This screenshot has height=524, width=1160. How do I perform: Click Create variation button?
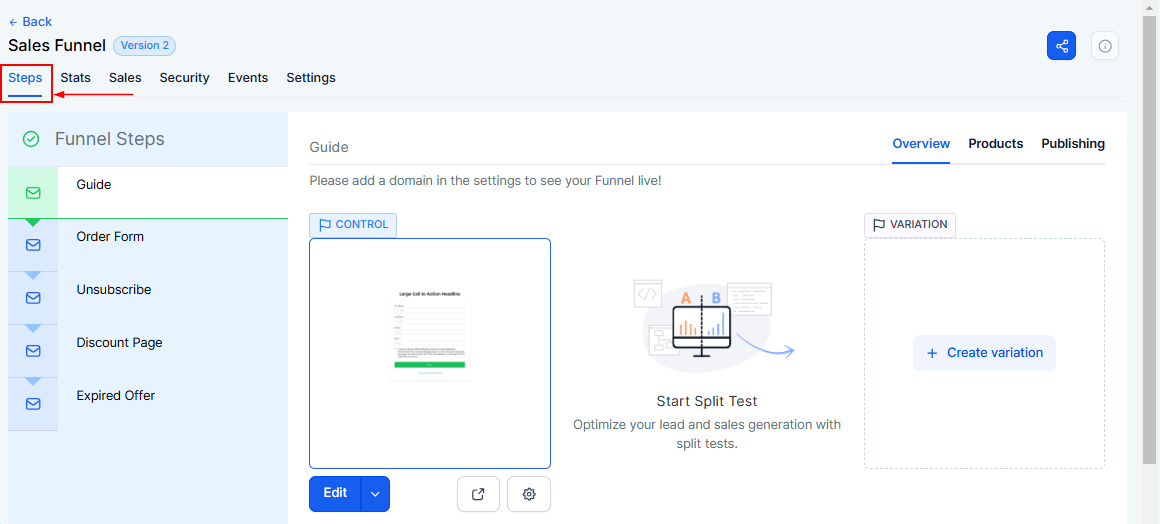pyautogui.click(x=984, y=353)
